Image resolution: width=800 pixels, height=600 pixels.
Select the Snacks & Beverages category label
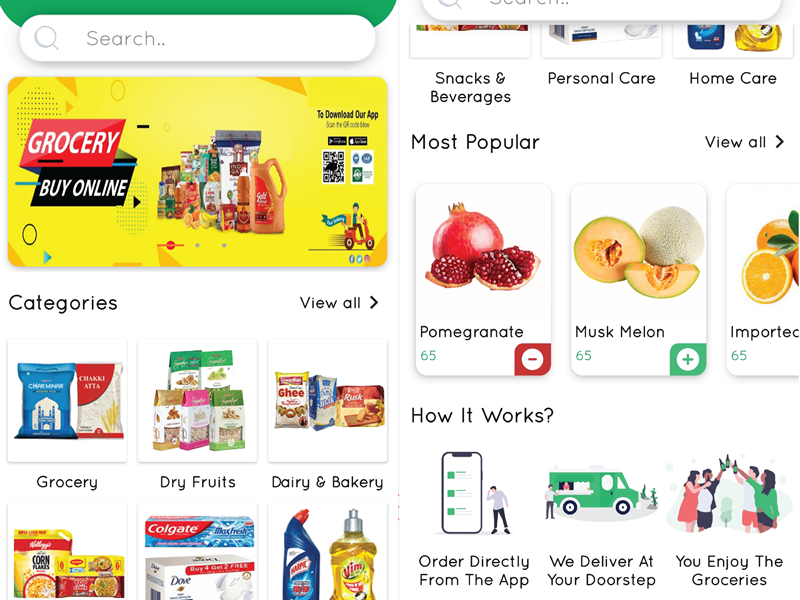click(x=470, y=87)
